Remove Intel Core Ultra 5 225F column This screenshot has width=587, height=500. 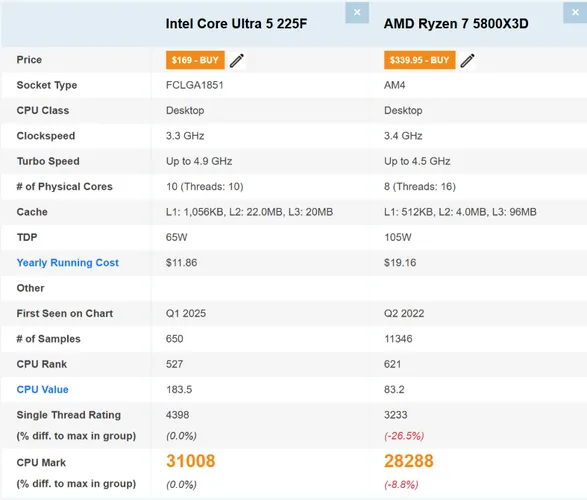(x=357, y=13)
